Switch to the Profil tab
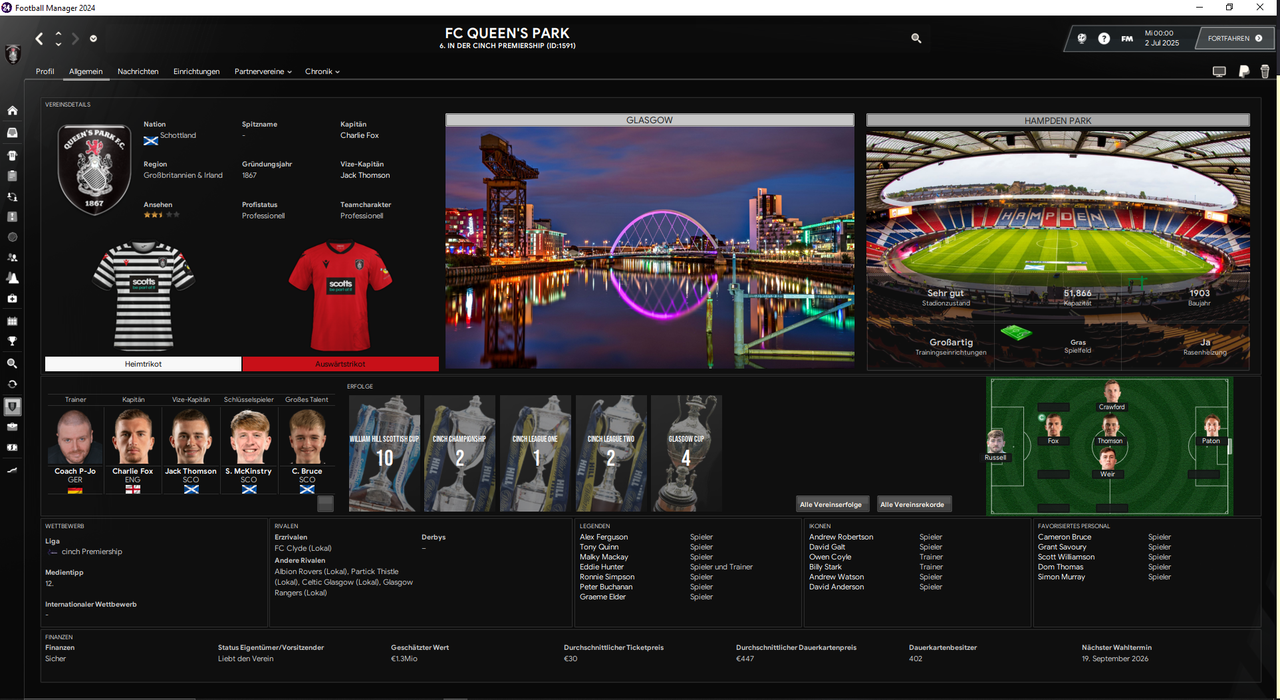This screenshot has width=1280, height=700. (45, 72)
